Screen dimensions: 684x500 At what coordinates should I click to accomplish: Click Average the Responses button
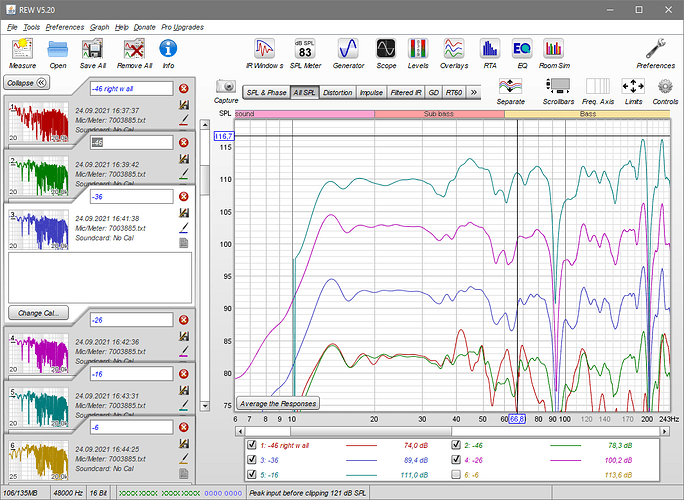coord(278,403)
